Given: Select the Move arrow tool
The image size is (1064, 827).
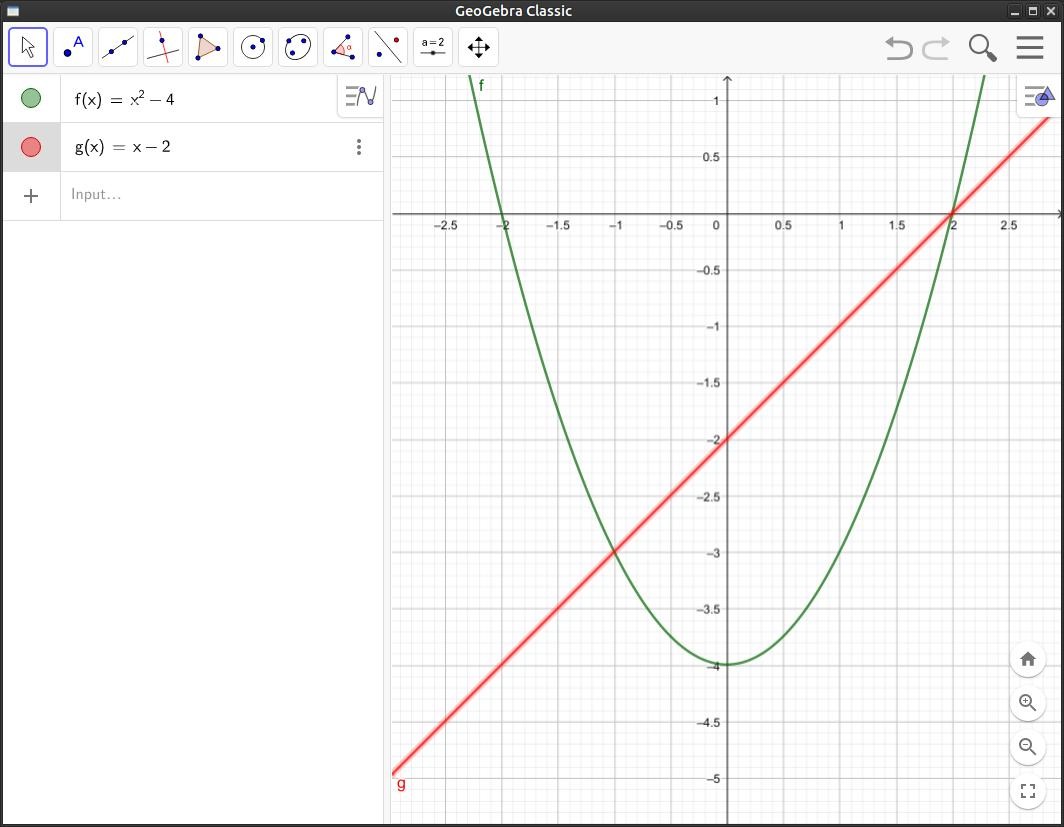Looking at the screenshot, I should coord(28,47).
